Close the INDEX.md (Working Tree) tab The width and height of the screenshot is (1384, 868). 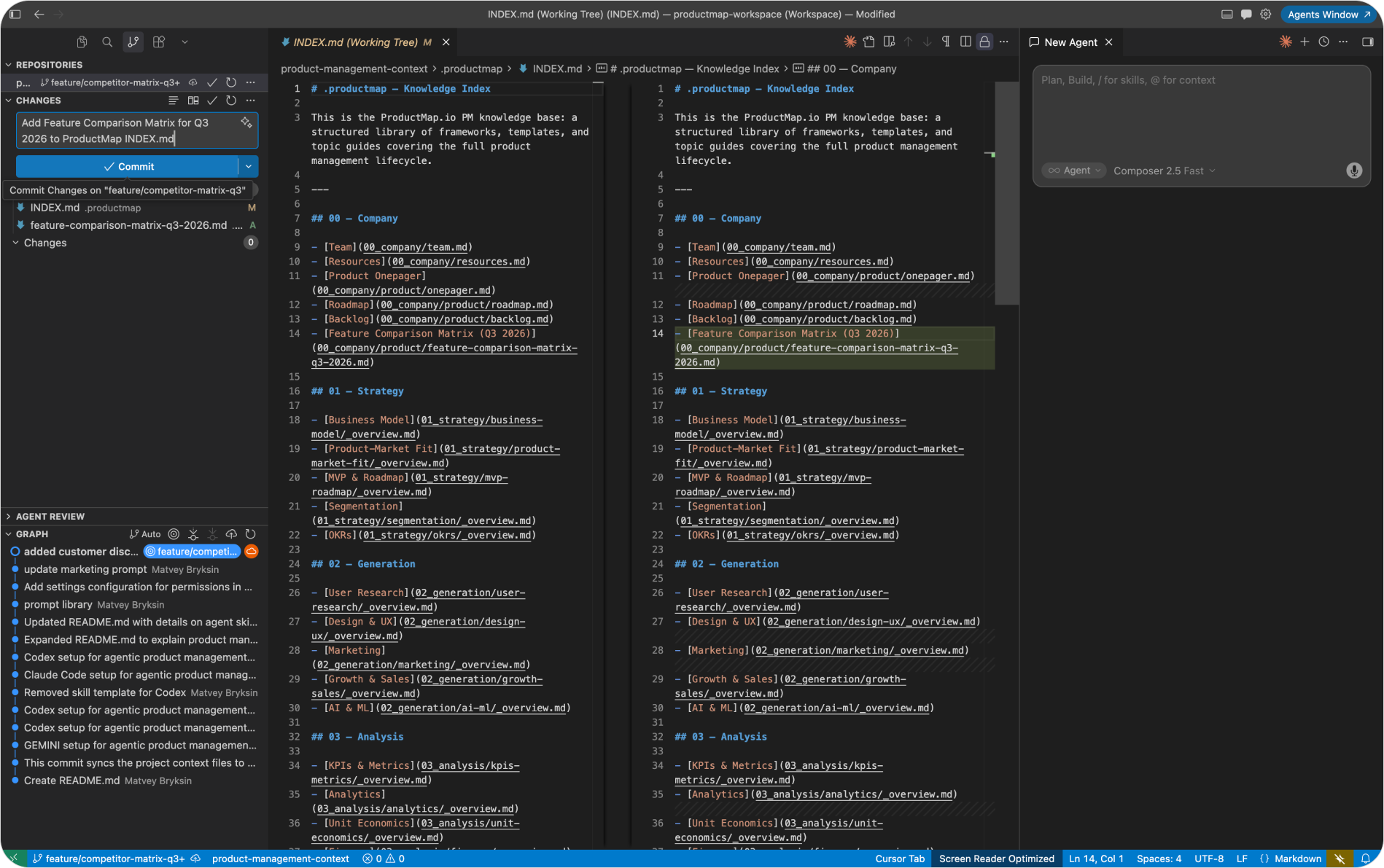(446, 42)
